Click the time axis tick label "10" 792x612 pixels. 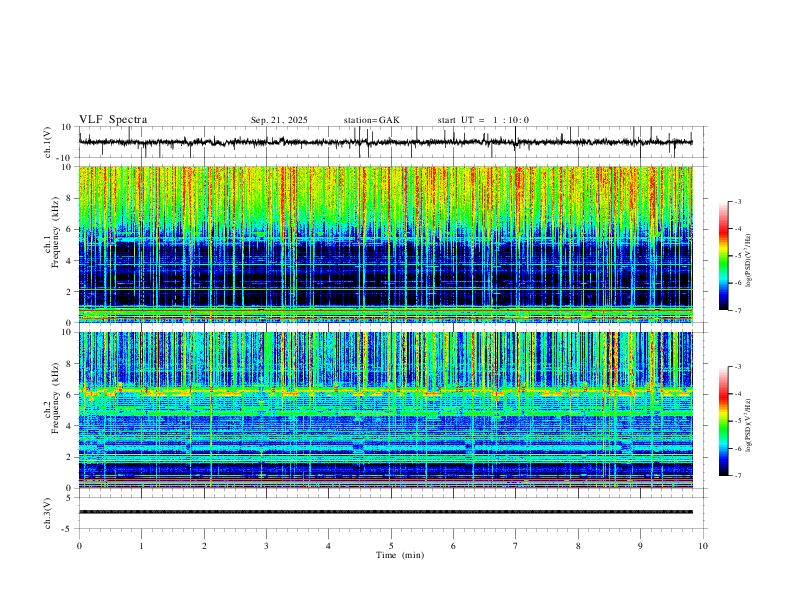703,546
